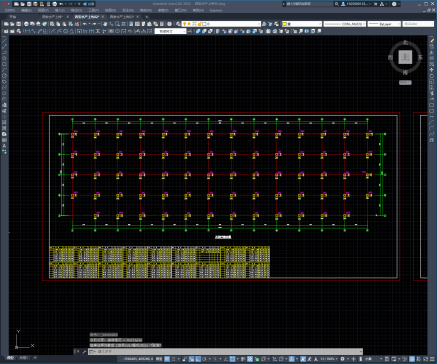
Task: Select the Erase tool in Modify toolbar
Action: coord(432,40)
